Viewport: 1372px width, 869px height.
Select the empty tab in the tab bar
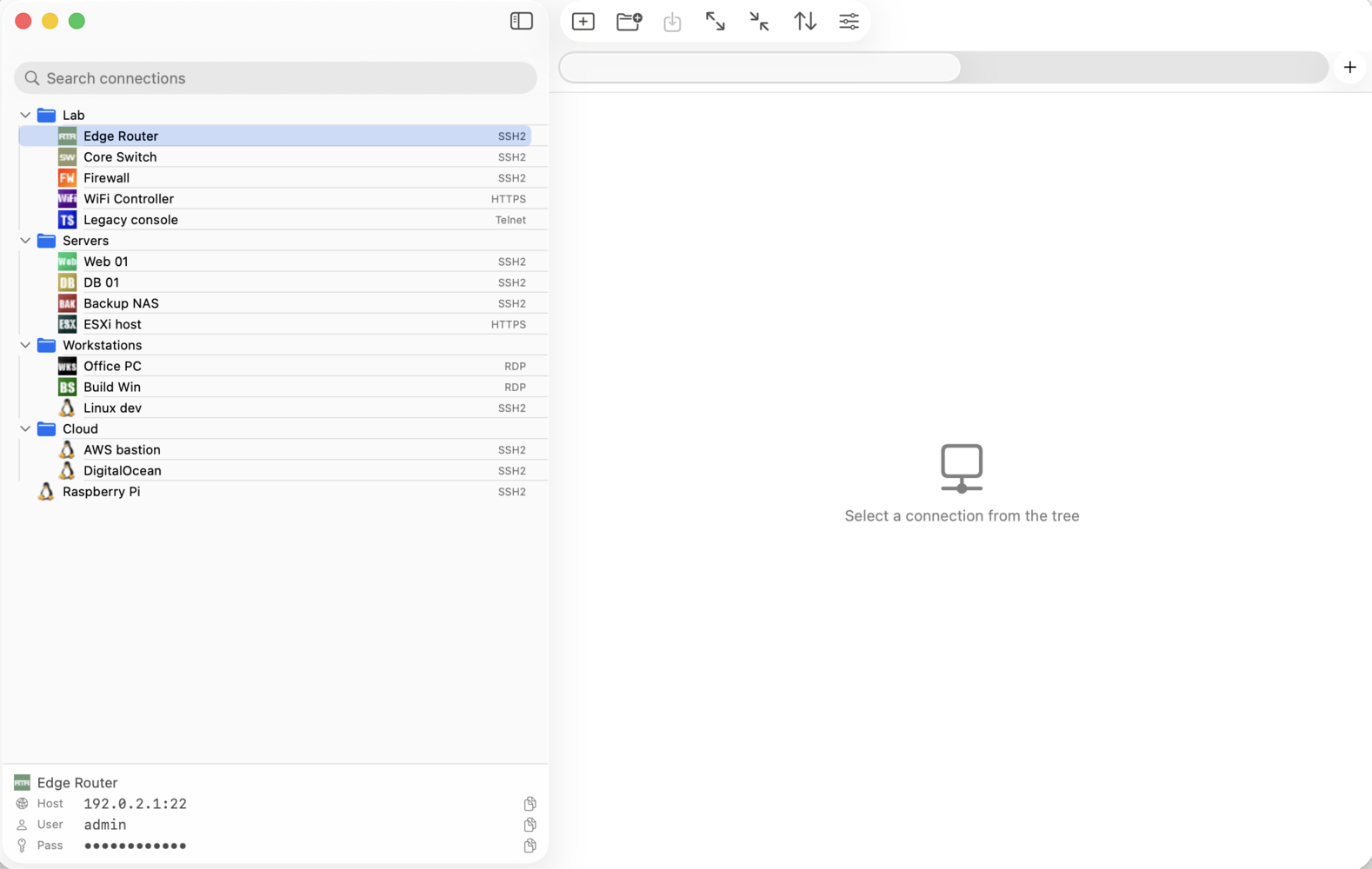(x=760, y=67)
